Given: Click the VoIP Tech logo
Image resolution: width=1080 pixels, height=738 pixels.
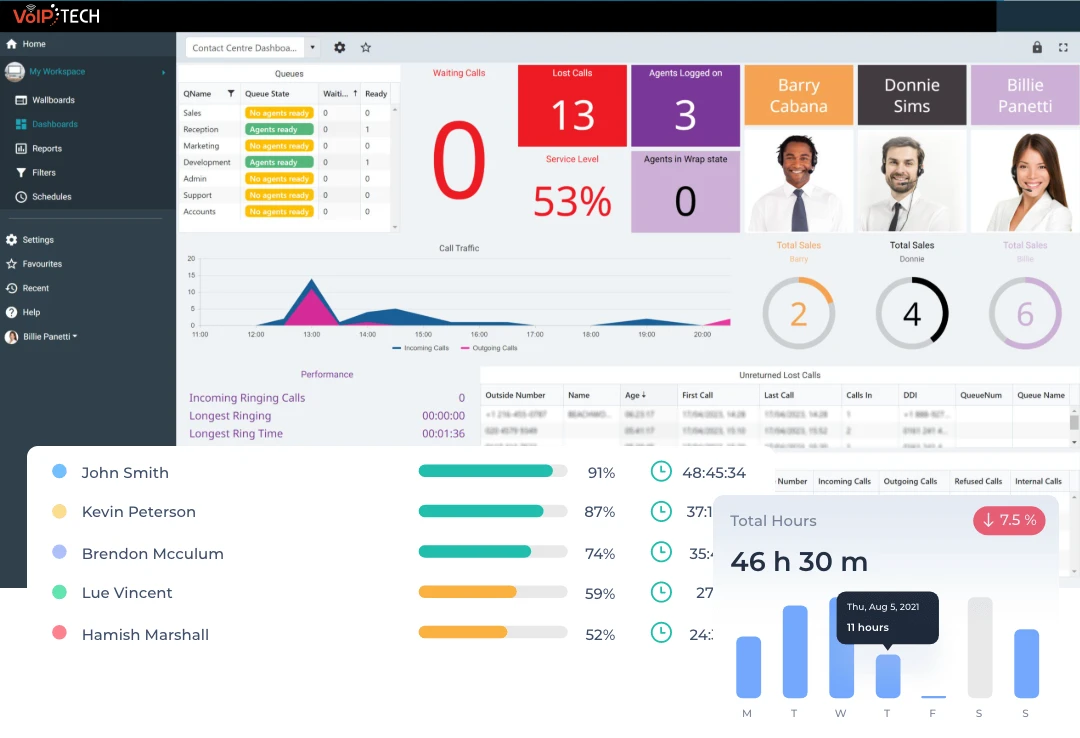Looking at the screenshot, I should click(56, 15).
